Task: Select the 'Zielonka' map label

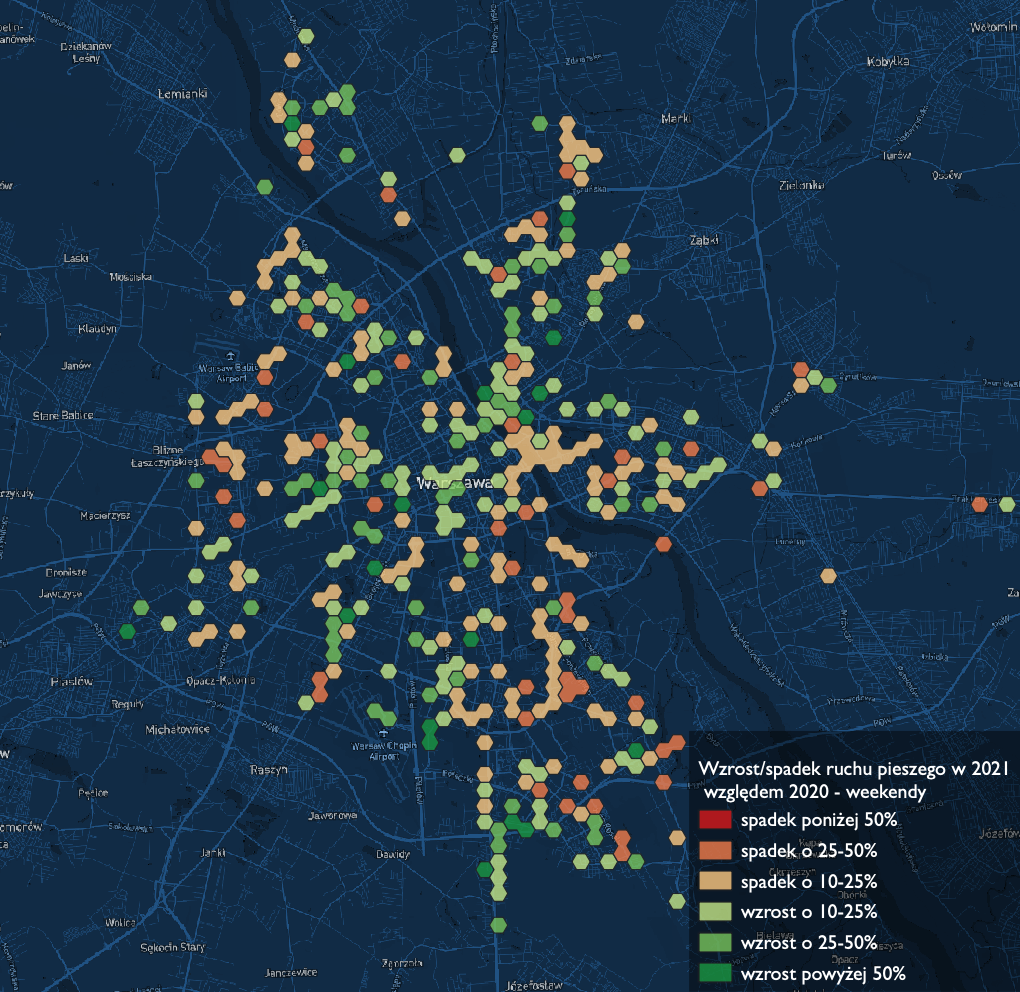Action: pos(803,185)
